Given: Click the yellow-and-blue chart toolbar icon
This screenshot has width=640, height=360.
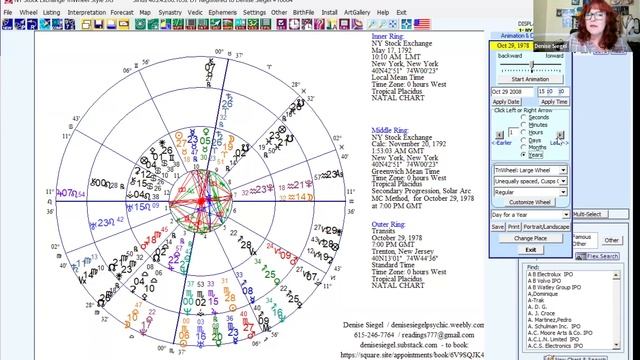Looking at the screenshot, I should pyautogui.click(x=166, y=24).
